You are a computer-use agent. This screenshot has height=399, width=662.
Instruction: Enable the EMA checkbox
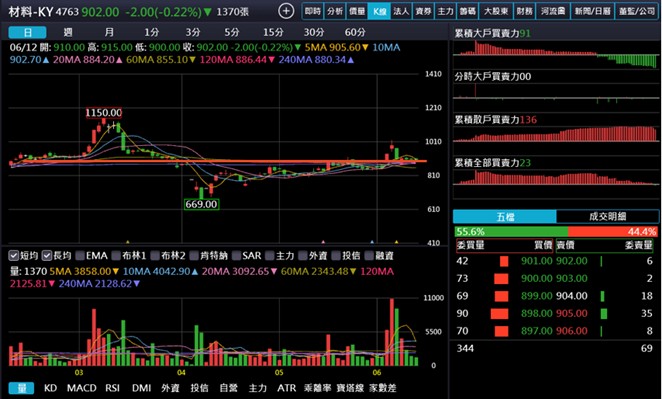point(80,255)
